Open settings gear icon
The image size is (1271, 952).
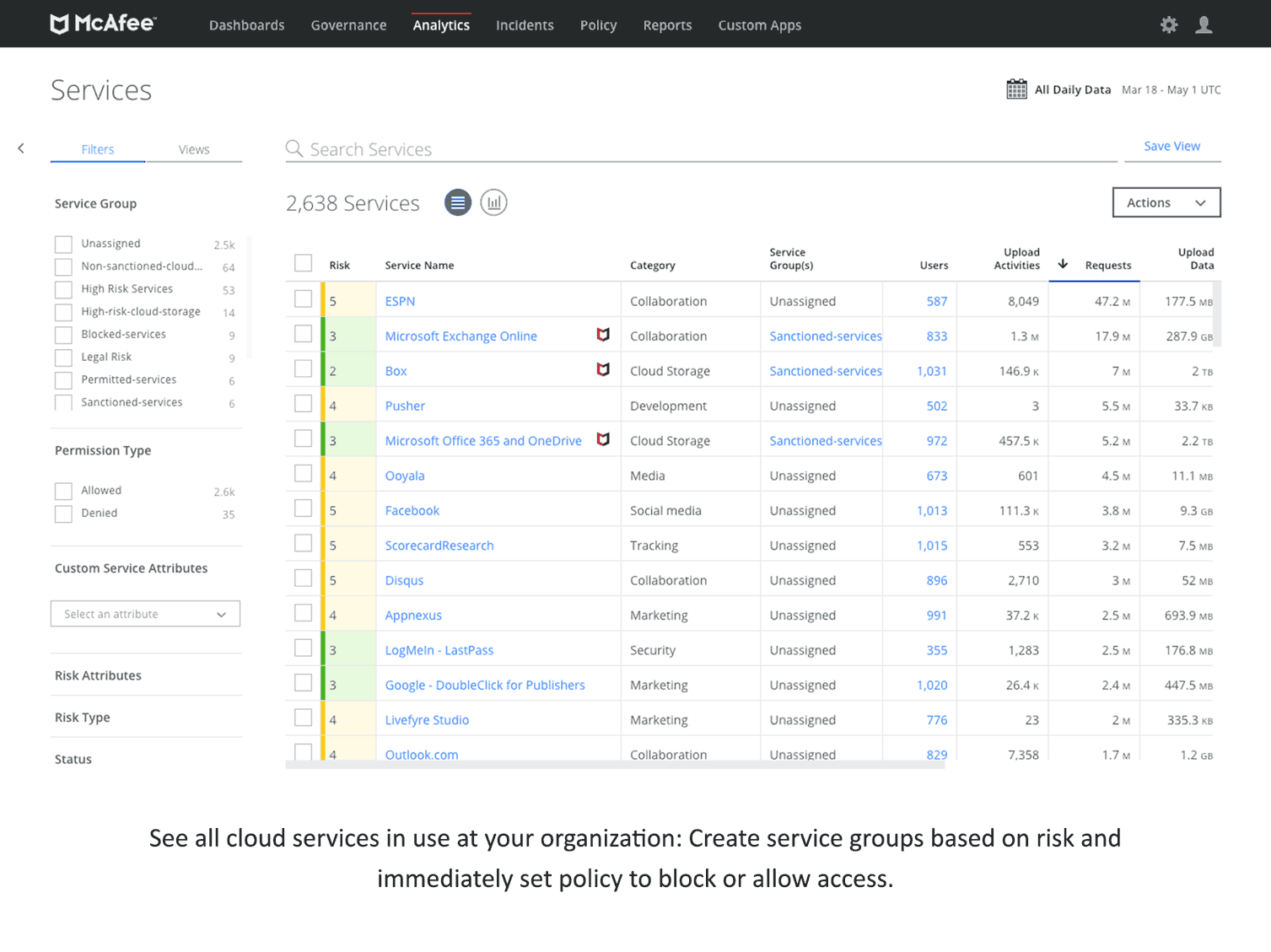[x=1169, y=25]
